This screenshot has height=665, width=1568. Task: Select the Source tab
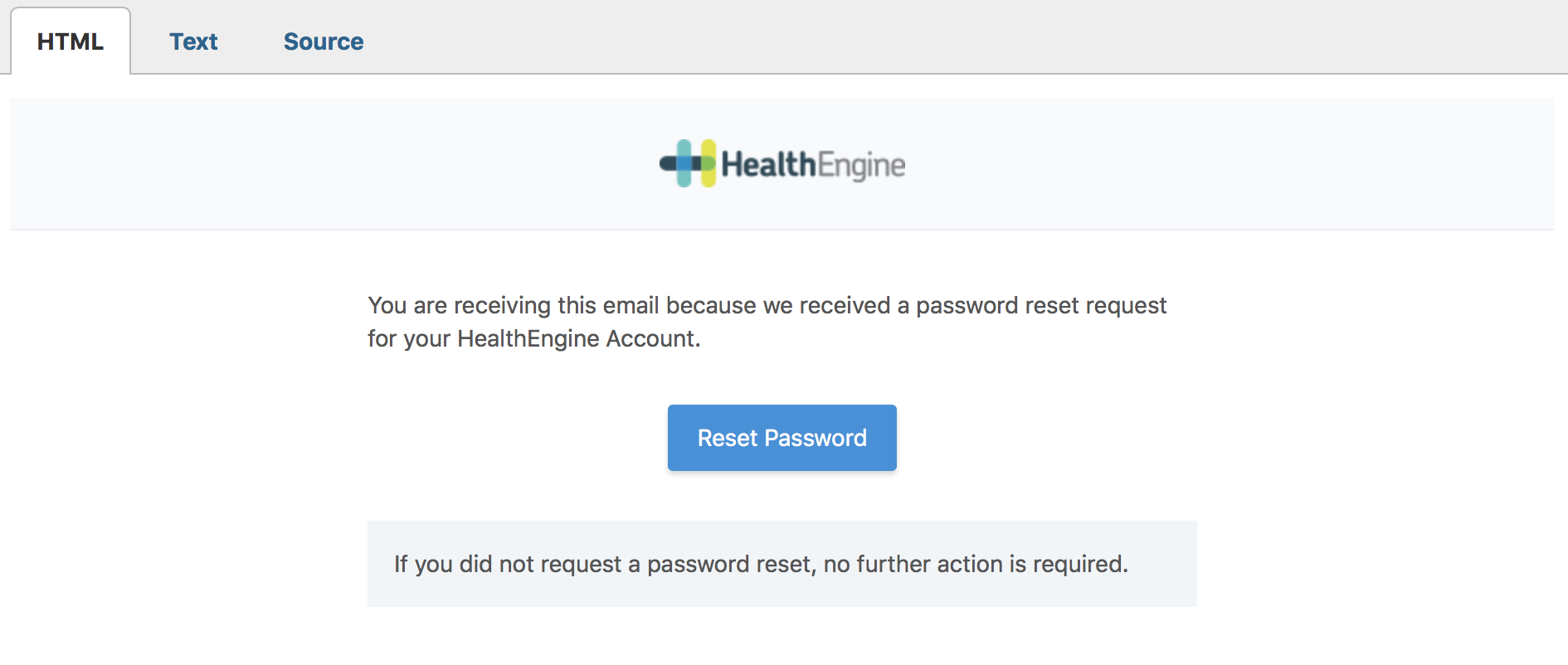324,41
